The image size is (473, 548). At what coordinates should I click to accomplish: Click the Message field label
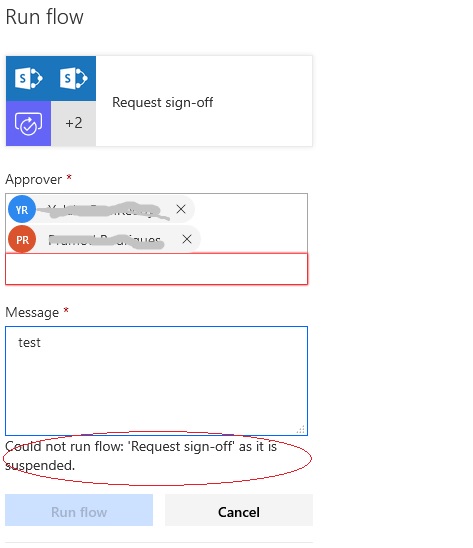[32, 312]
